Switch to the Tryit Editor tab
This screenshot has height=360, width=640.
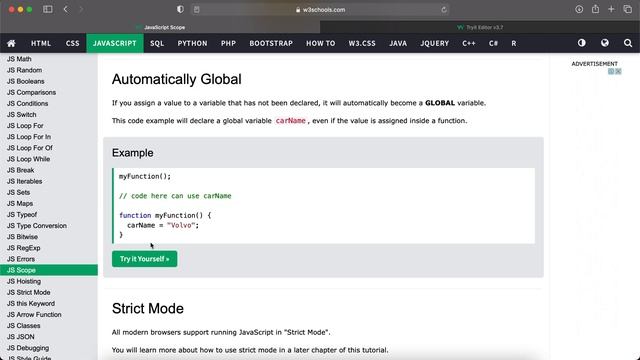point(480,27)
